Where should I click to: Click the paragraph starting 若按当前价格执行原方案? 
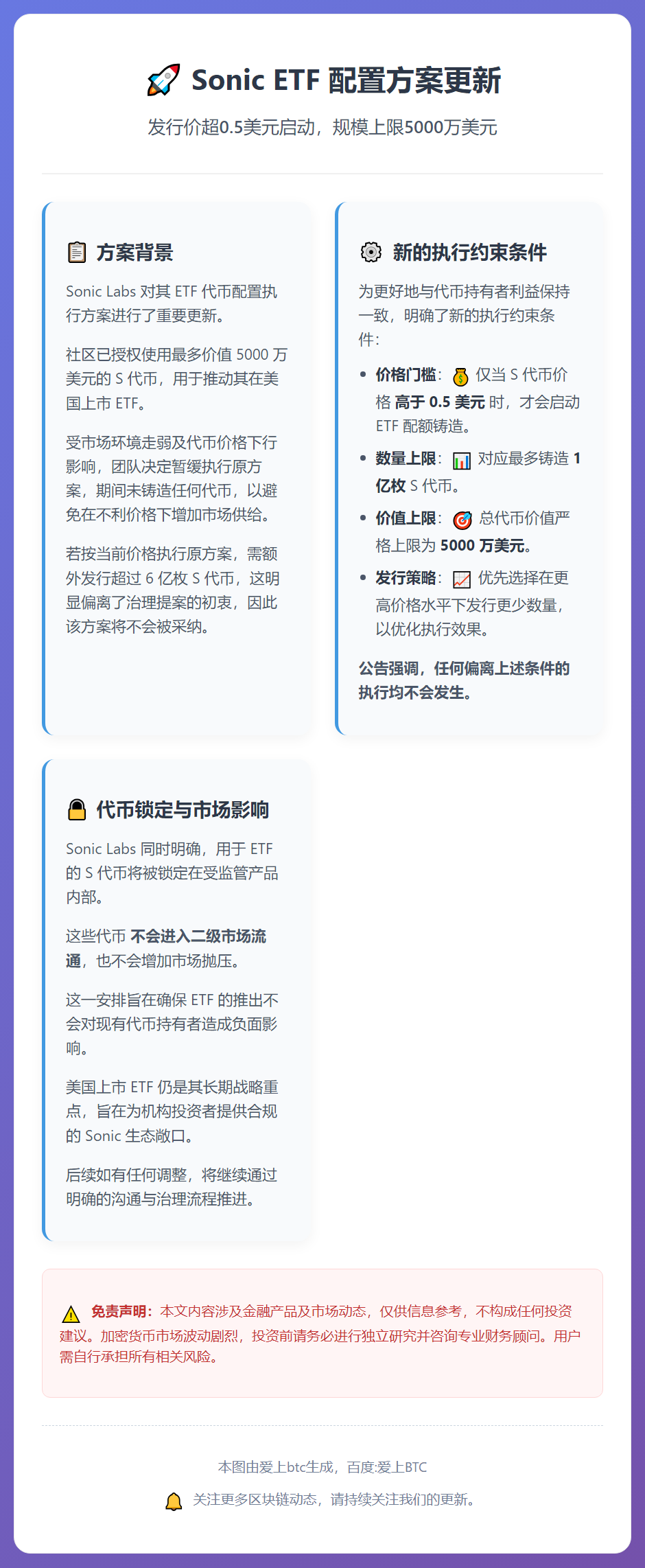(x=172, y=590)
